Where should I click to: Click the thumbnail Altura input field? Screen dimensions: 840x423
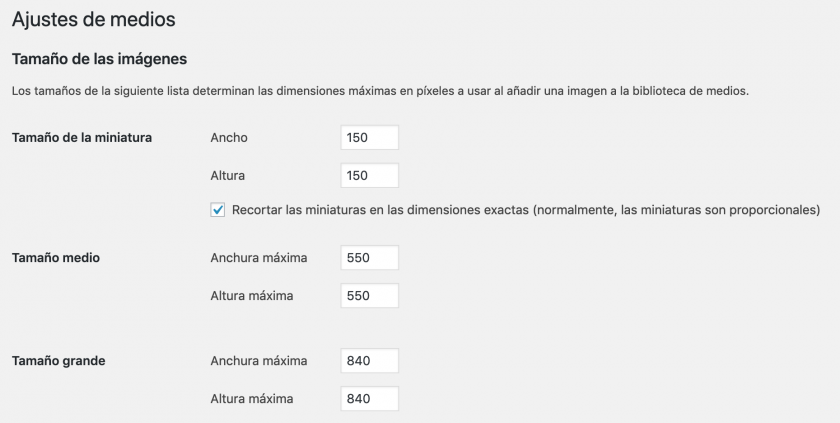coord(369,176)
